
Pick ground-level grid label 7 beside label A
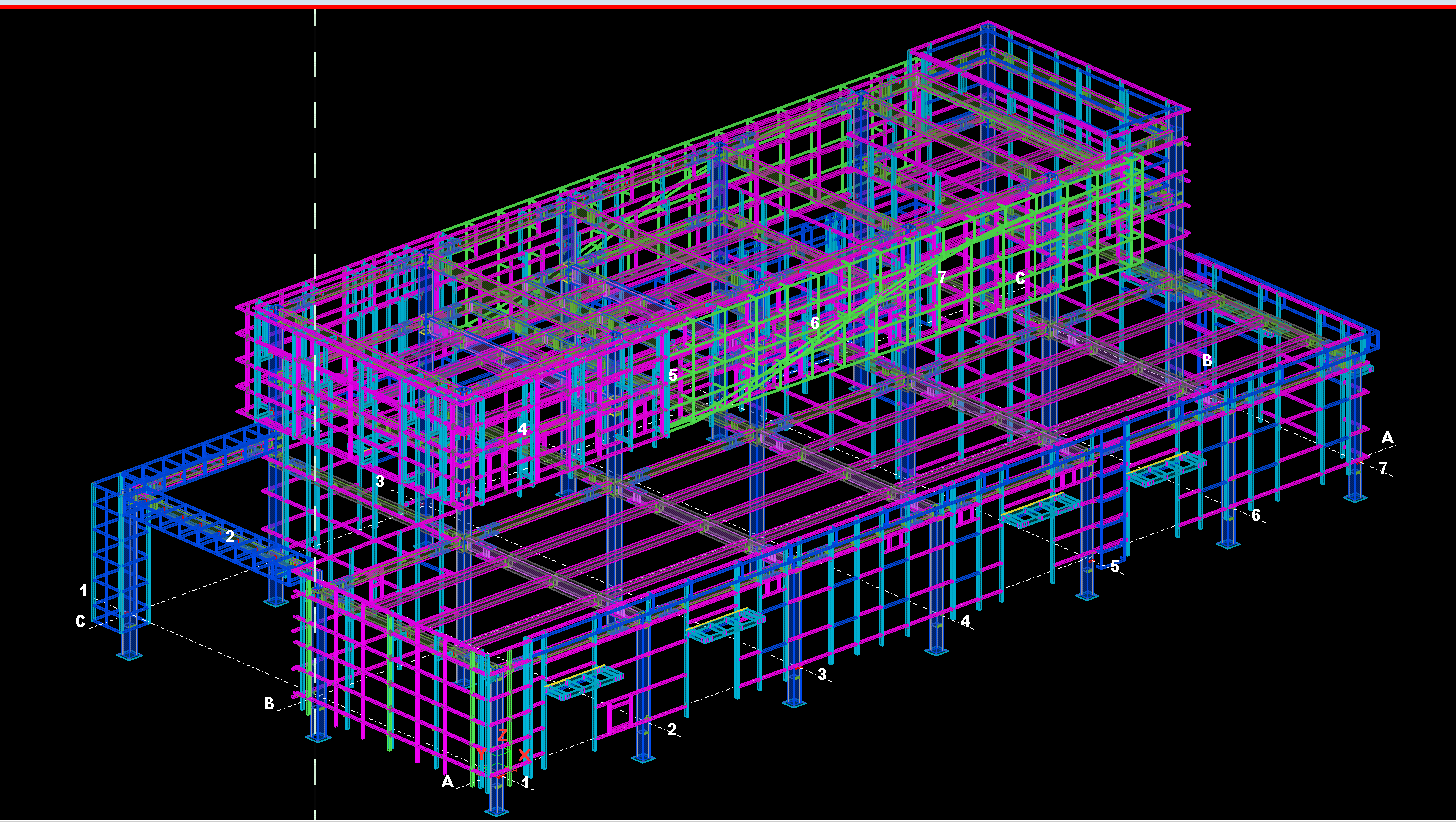coord(1383,468)
